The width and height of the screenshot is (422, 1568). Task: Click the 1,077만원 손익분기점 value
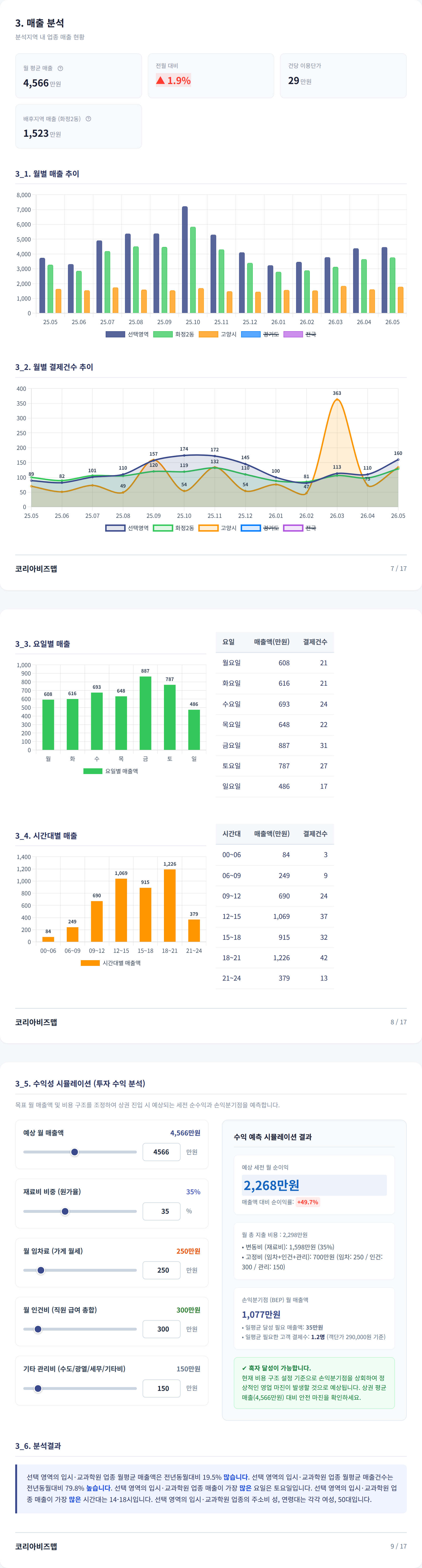(261, 1314)
